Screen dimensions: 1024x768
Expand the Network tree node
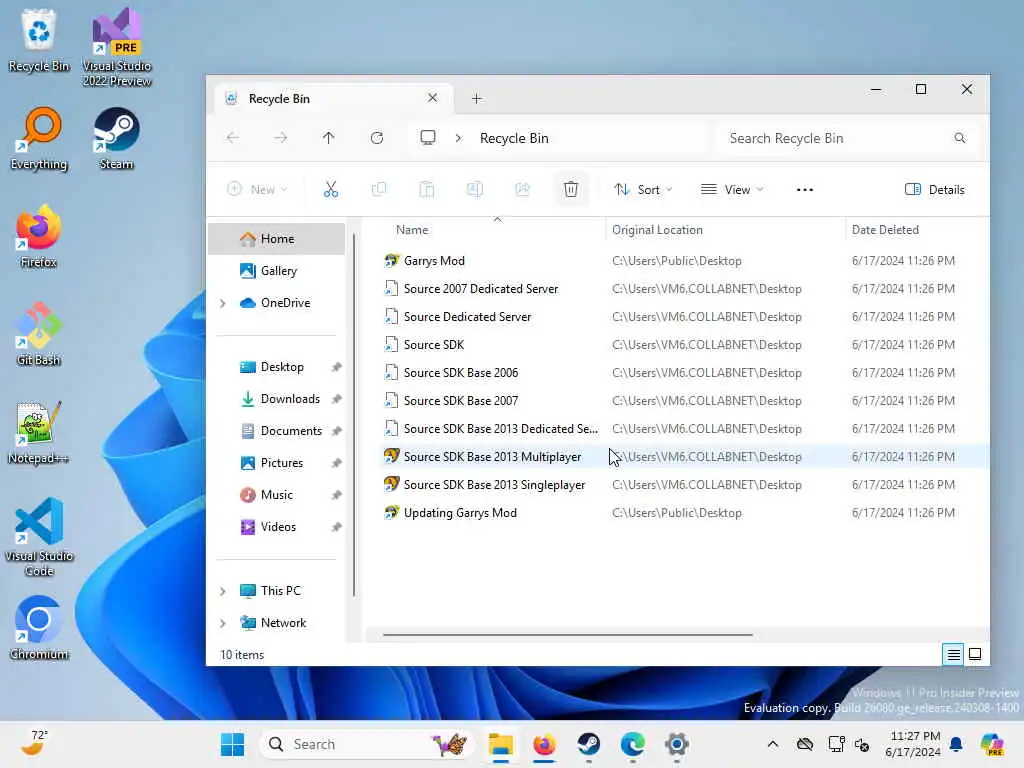223,623
